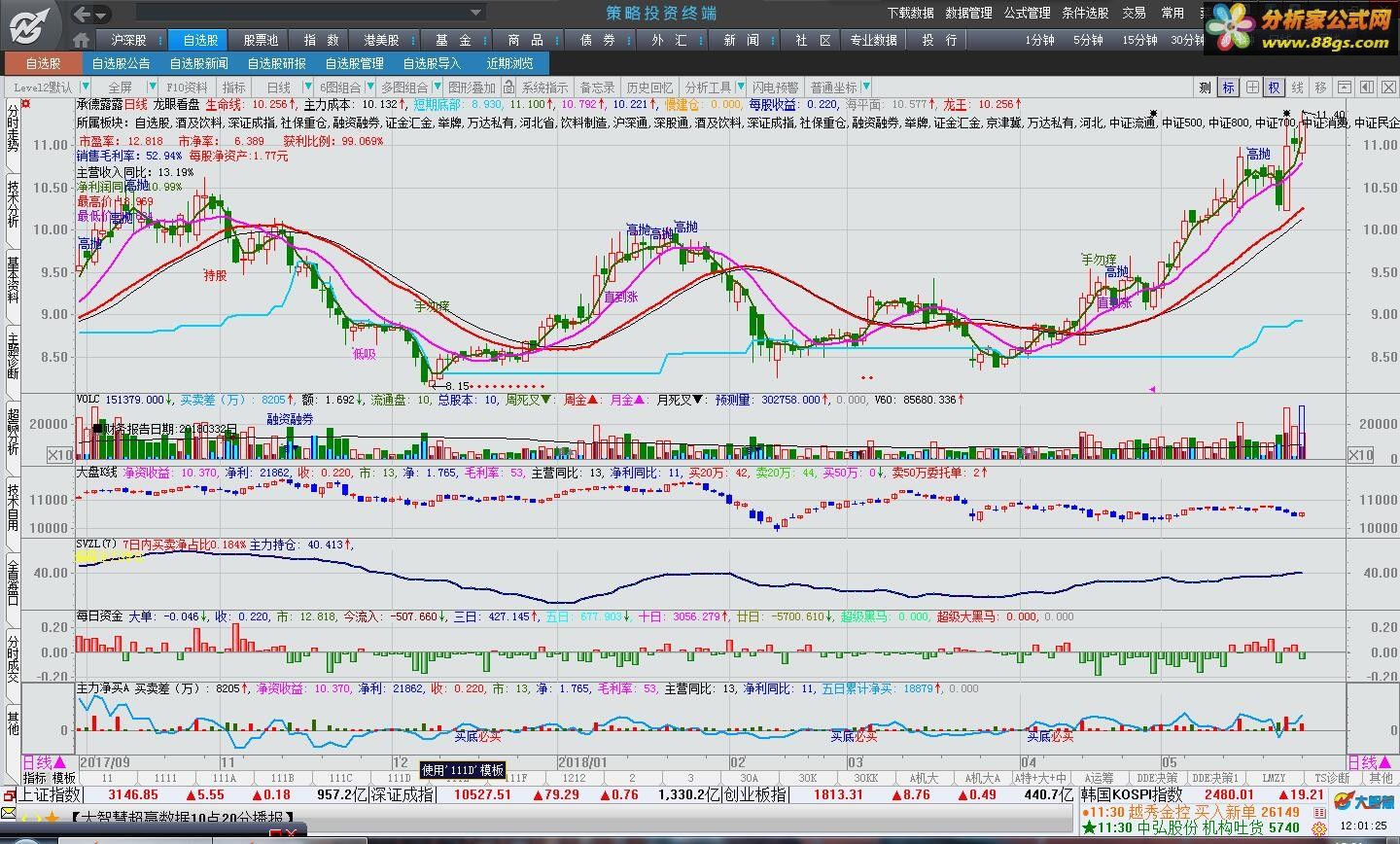Image resolution: width=1400 pixels, height=844 pixels.
Task: Open 数据管理 menu
Action: (x=968, y=14)
